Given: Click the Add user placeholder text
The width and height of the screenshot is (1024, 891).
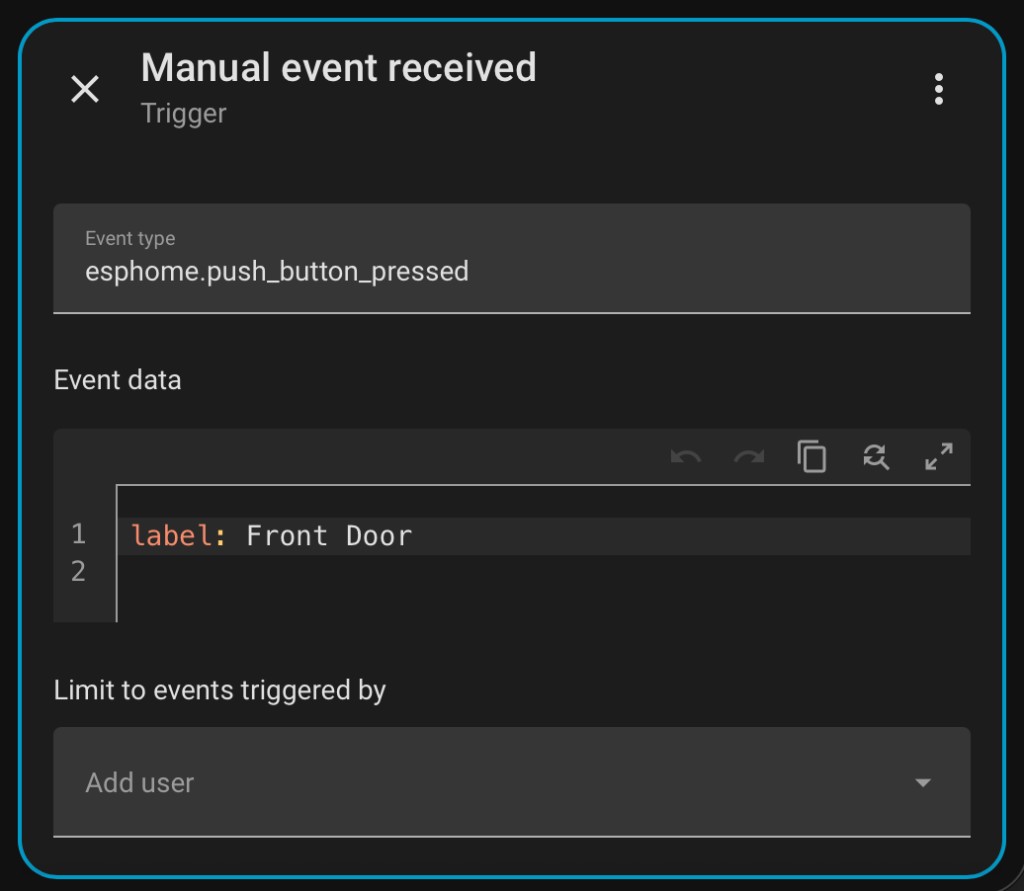Looking at the screenshot, I should (x=139, y=783).
